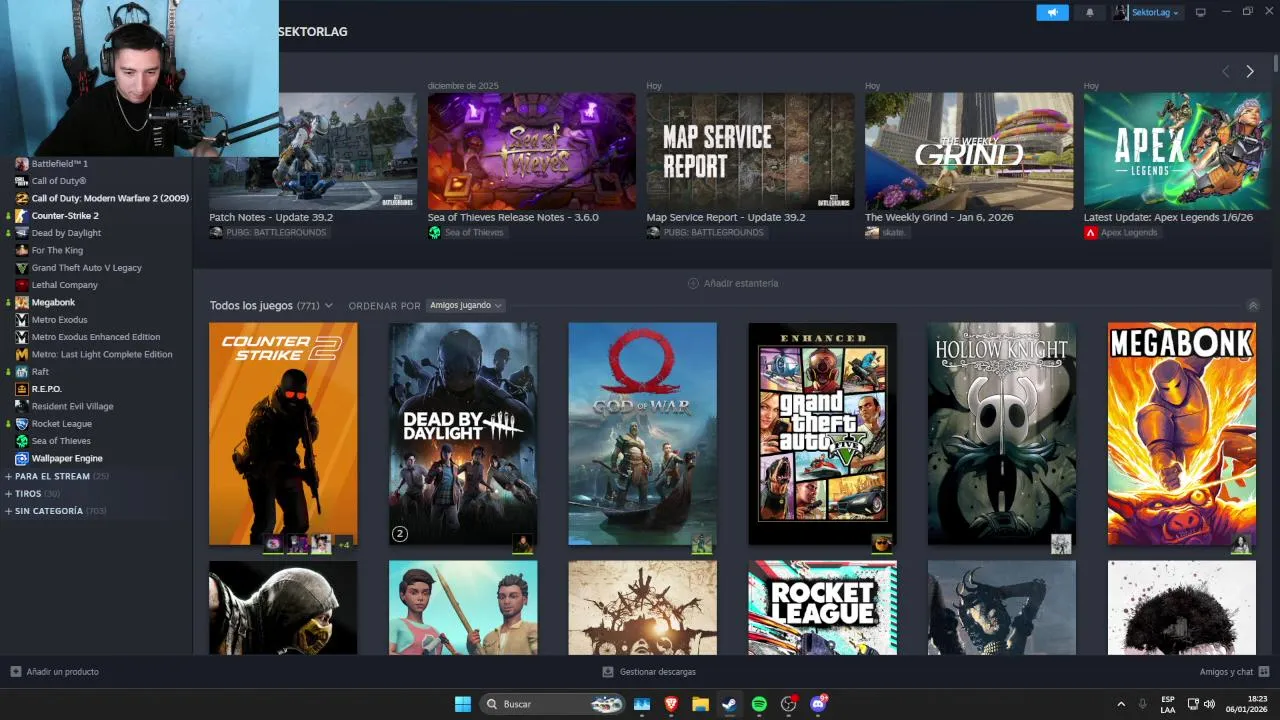Collapse the shelf with double-chevron icon
Viewport: 1280px width, 720px height.
(1253, 306)
